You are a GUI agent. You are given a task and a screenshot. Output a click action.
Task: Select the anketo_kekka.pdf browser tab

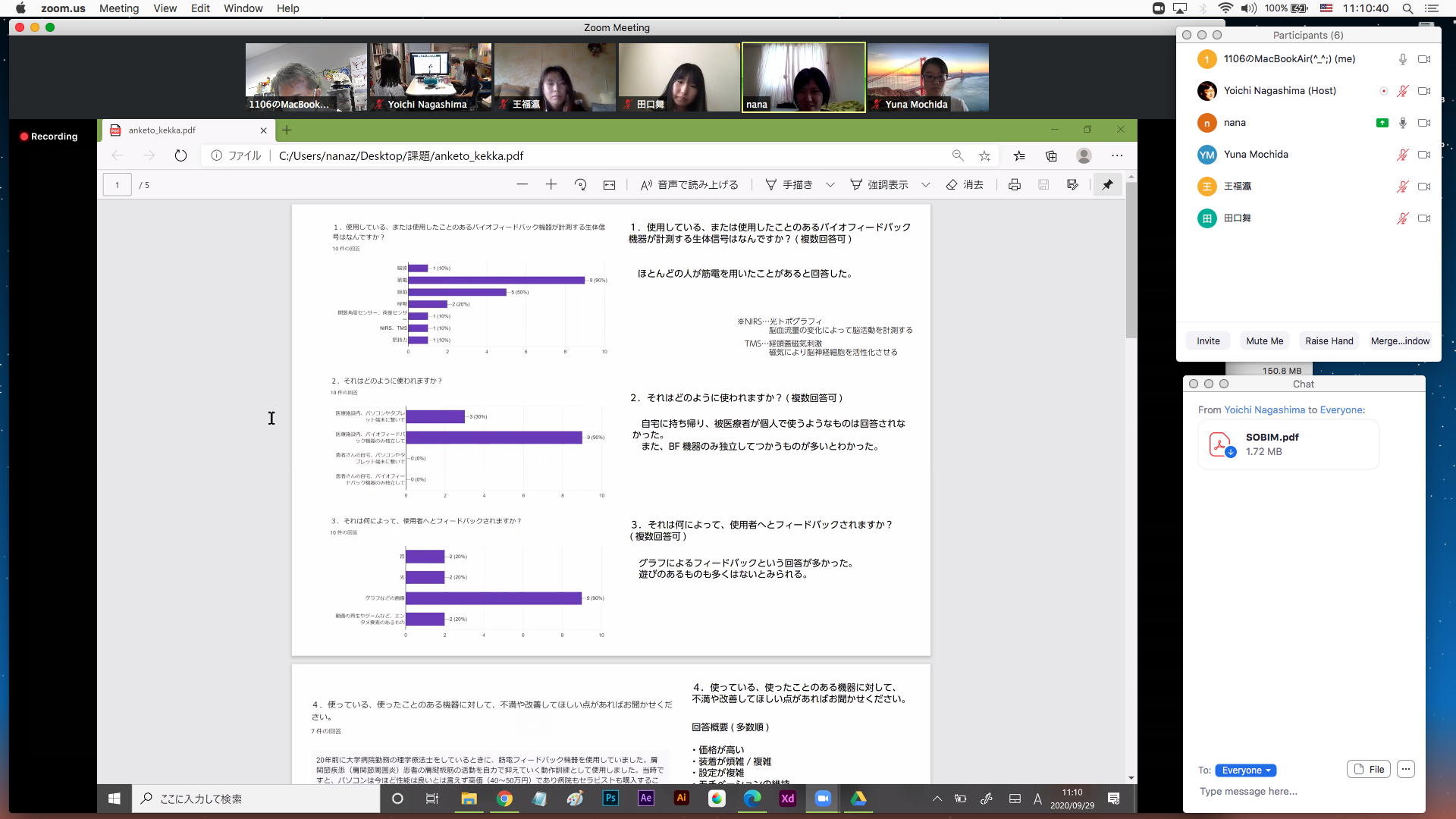click(162, 130)
